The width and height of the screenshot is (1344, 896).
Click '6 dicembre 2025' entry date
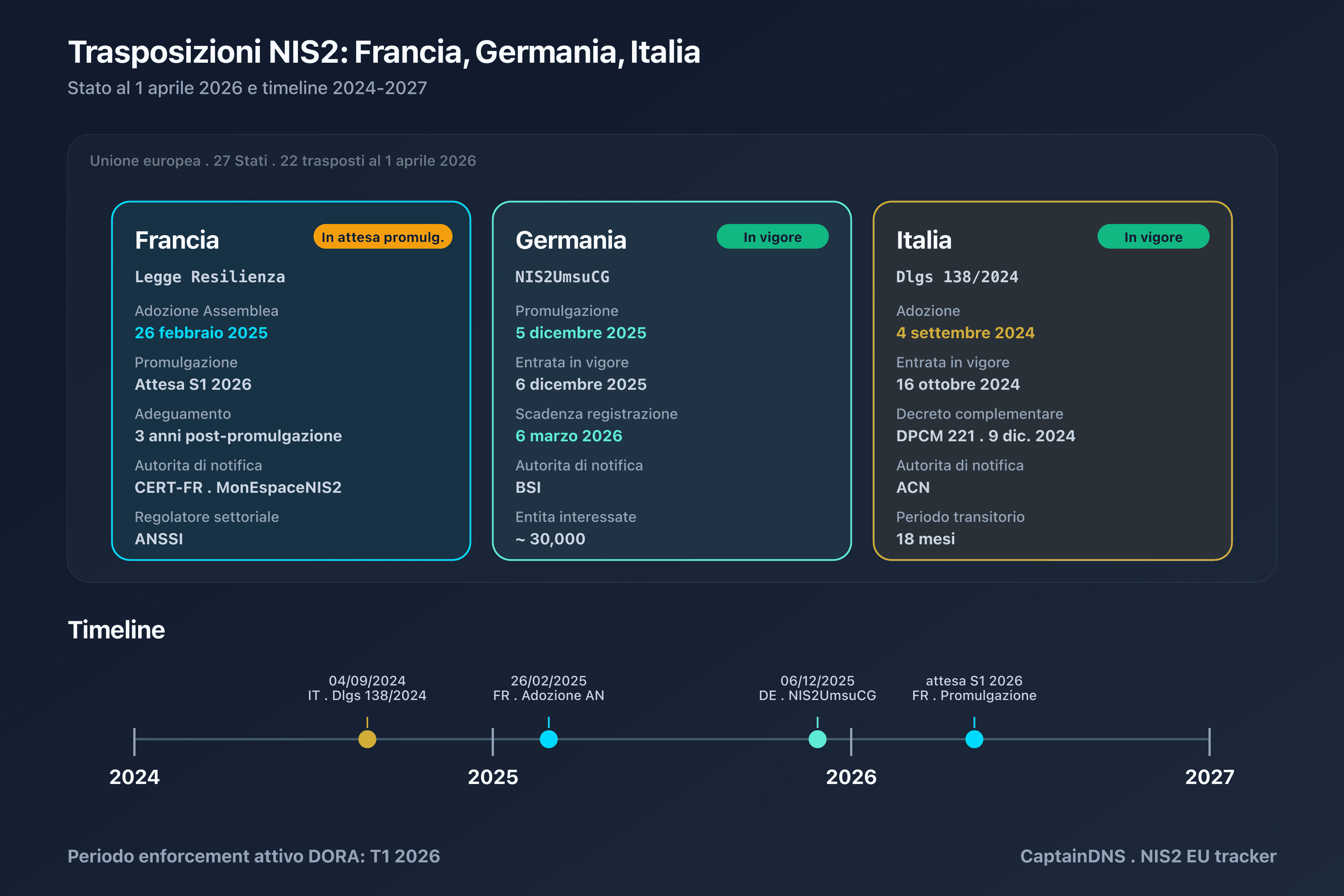point(581,384)
